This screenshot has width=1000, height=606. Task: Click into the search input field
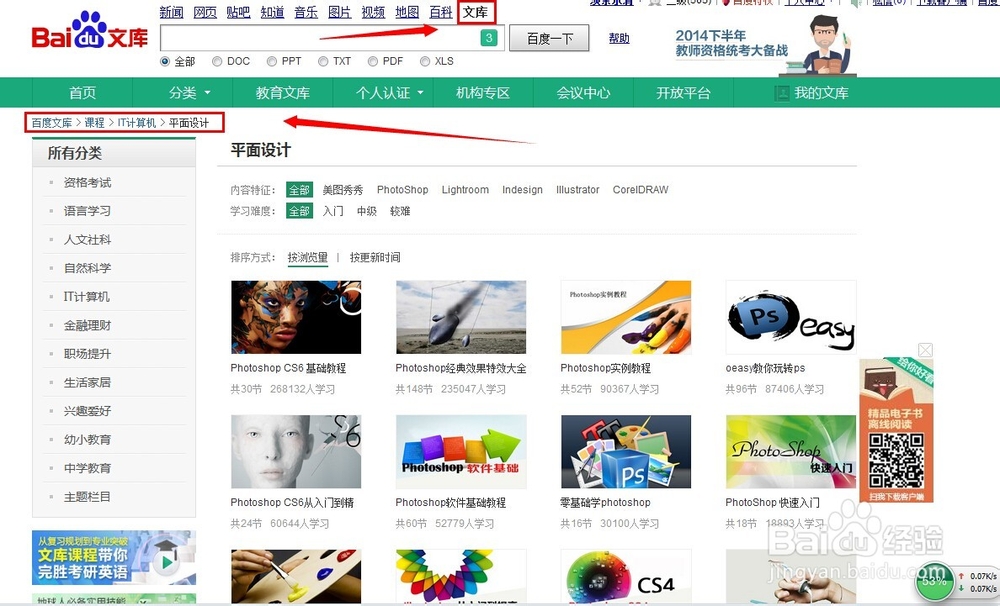(332, 38)
